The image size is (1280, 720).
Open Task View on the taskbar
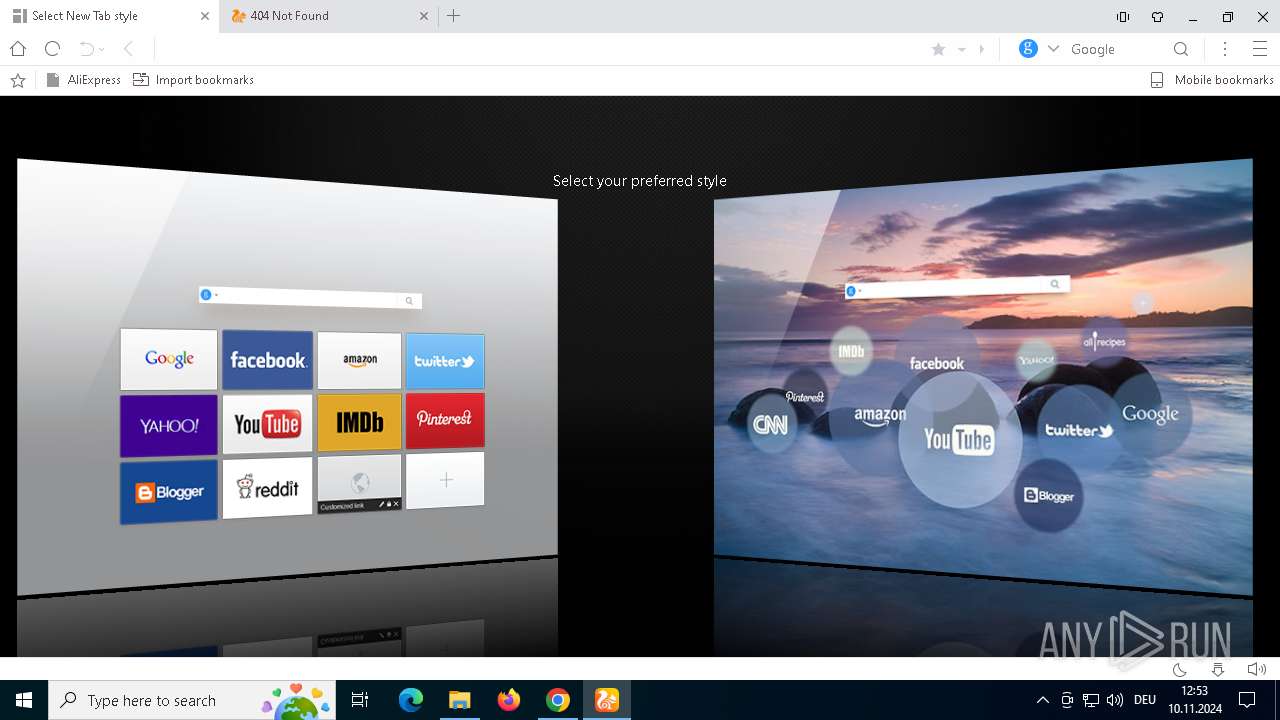click(360, 700)
